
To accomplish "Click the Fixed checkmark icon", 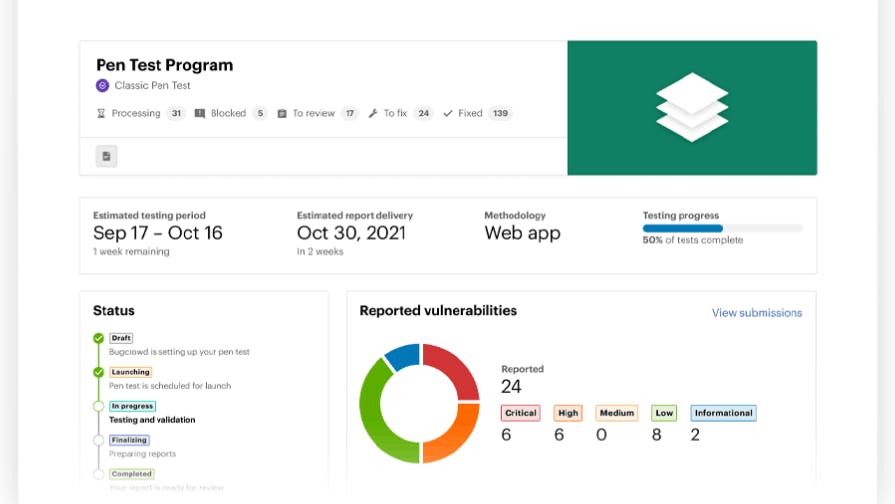I will 448,114.
